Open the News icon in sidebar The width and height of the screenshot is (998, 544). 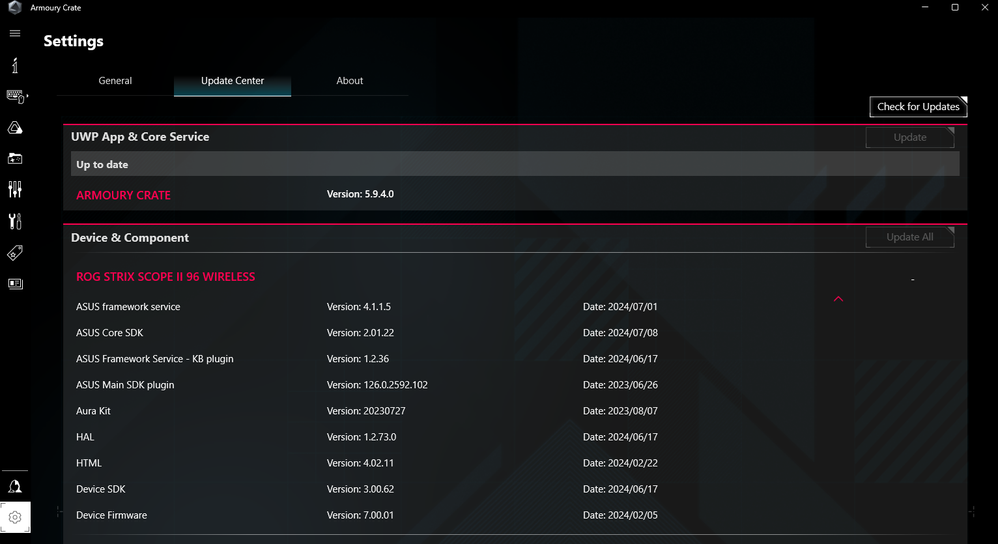coord(15,283)
